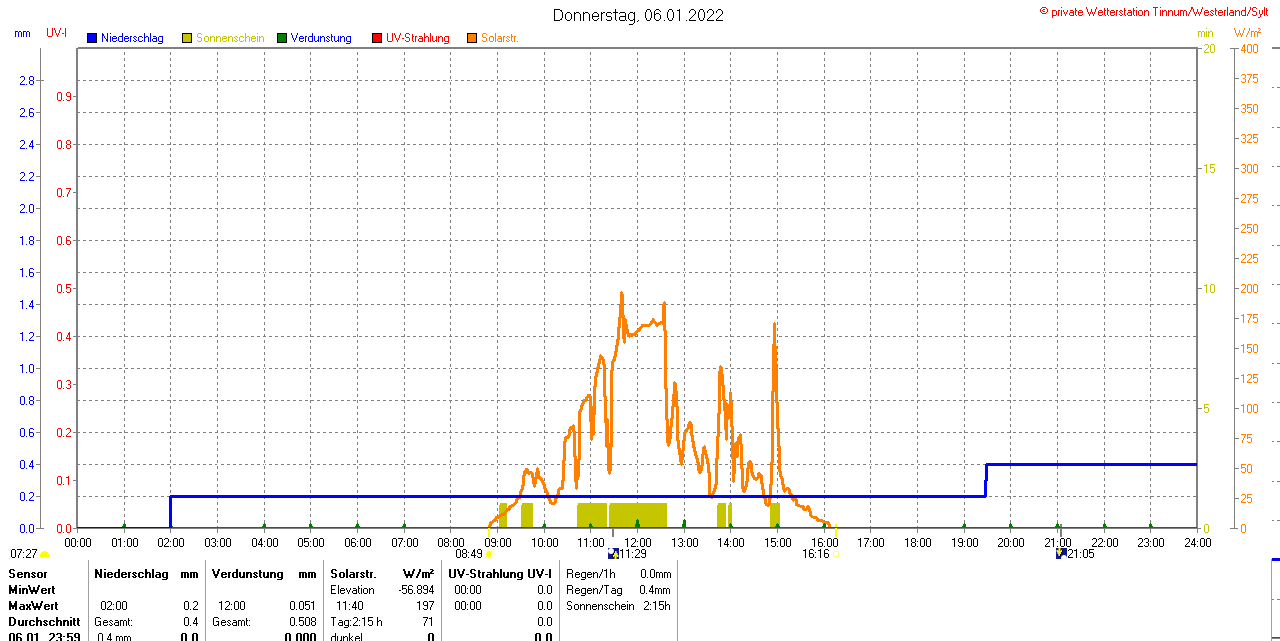Click the yellow Sonnenschein legend swatch
The height and width of the screenshot is (641, 1280).
coord(187,38)
